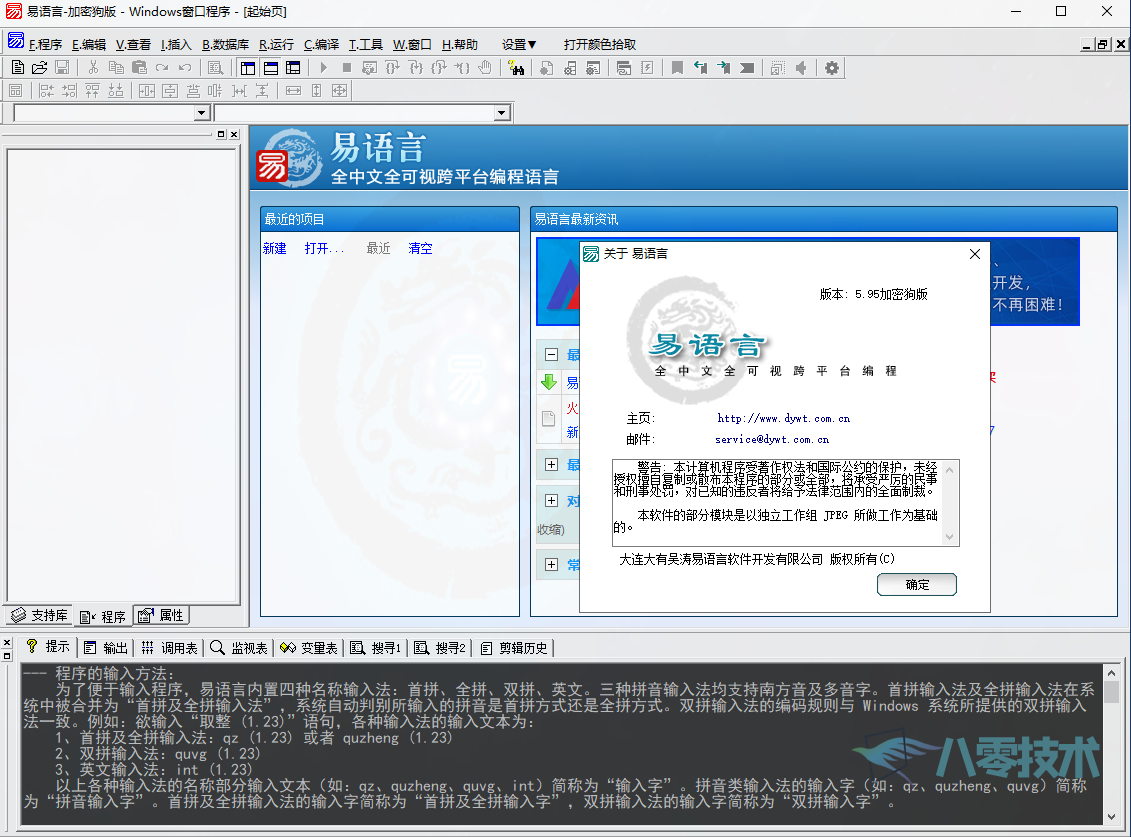Click the hand breakpoint icon
The height and width of the screenshot is (837, 1131).
pyautogui.click(x=485, y=68)
